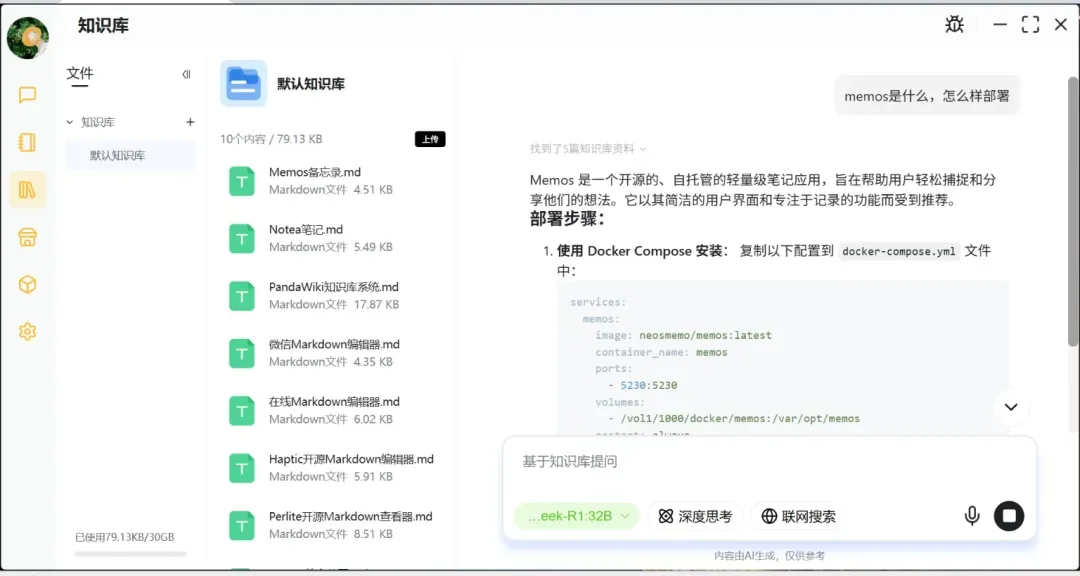The height and width of the screenshot is (576, 1080).
Task: Click the user avatar picture
Action: pos(28,38)
